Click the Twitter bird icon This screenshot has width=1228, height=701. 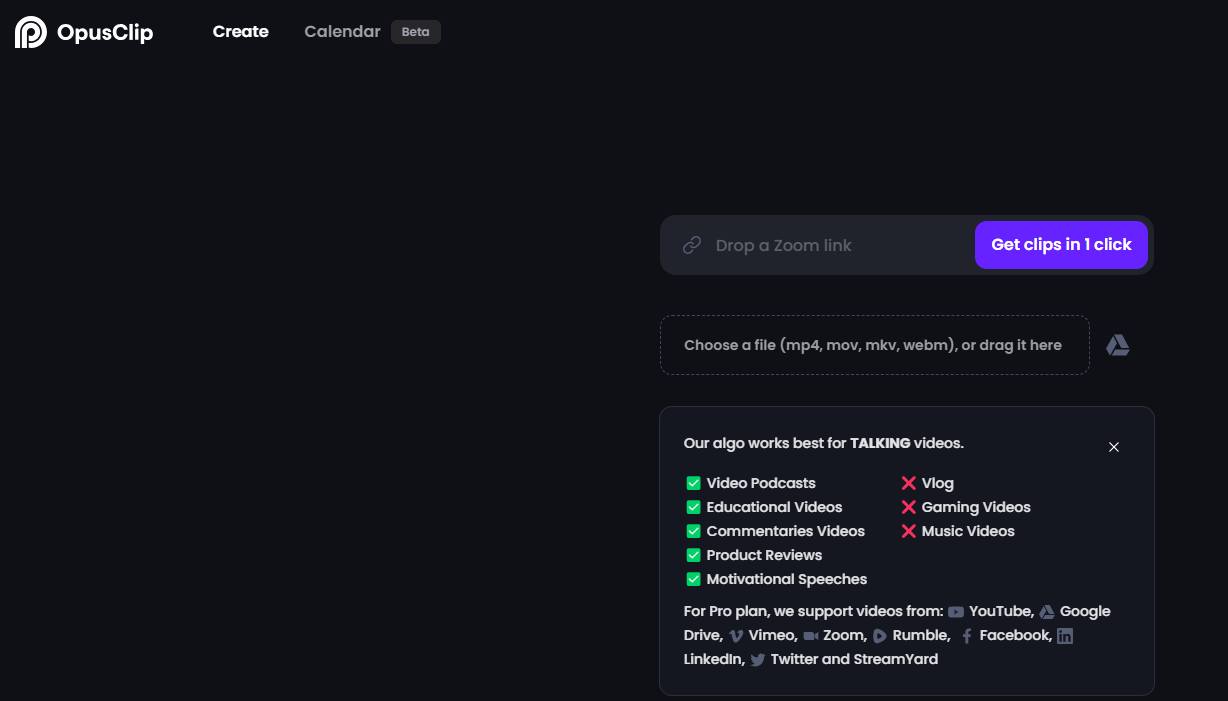[x=758, y=660]
